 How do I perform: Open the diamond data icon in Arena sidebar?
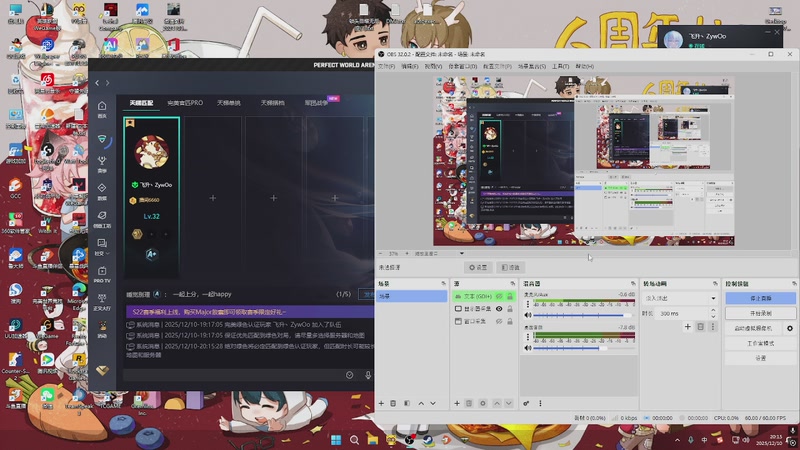coord(102,188)
